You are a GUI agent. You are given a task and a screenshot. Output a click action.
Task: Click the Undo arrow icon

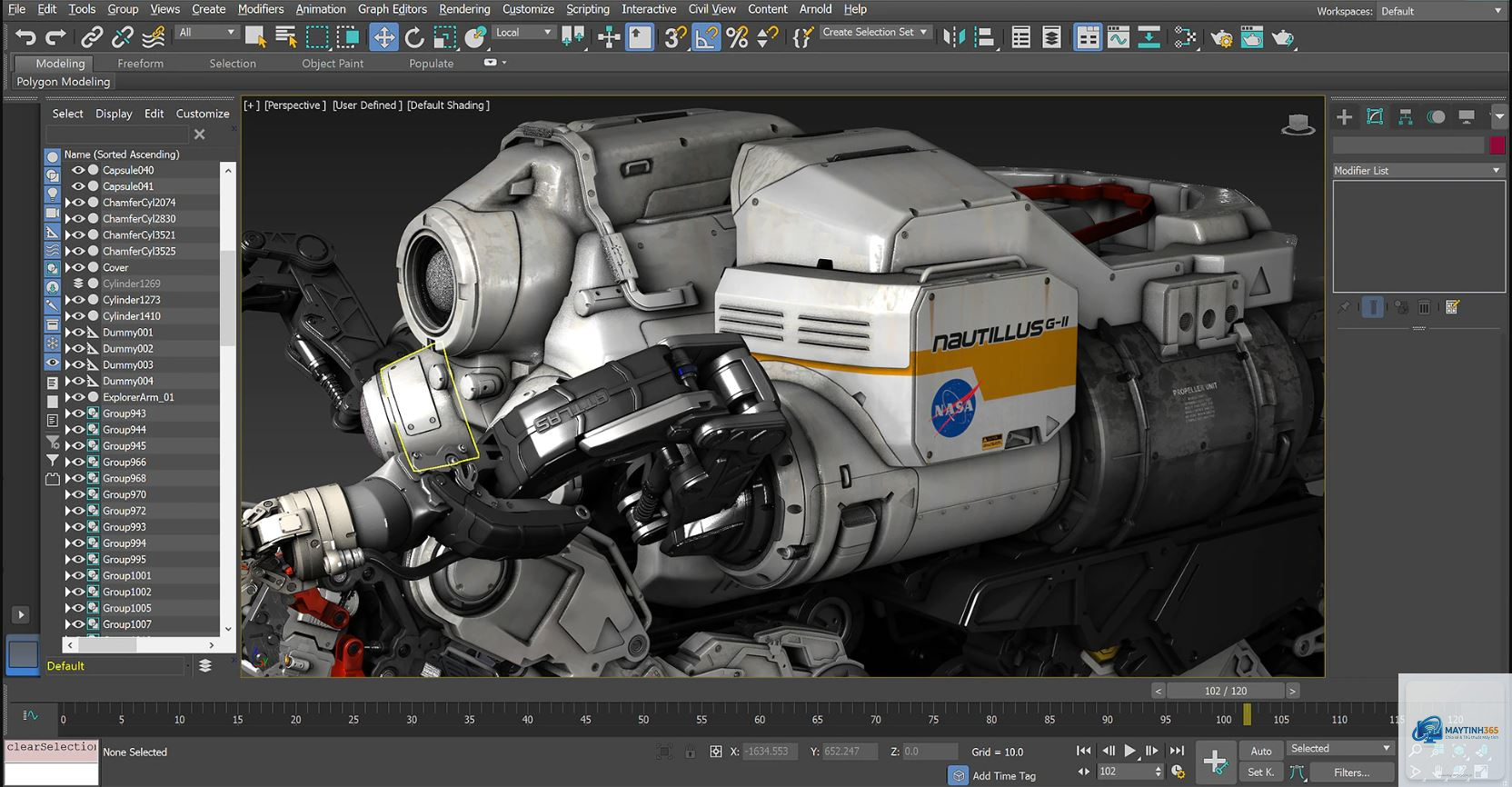tap(25, 37)
